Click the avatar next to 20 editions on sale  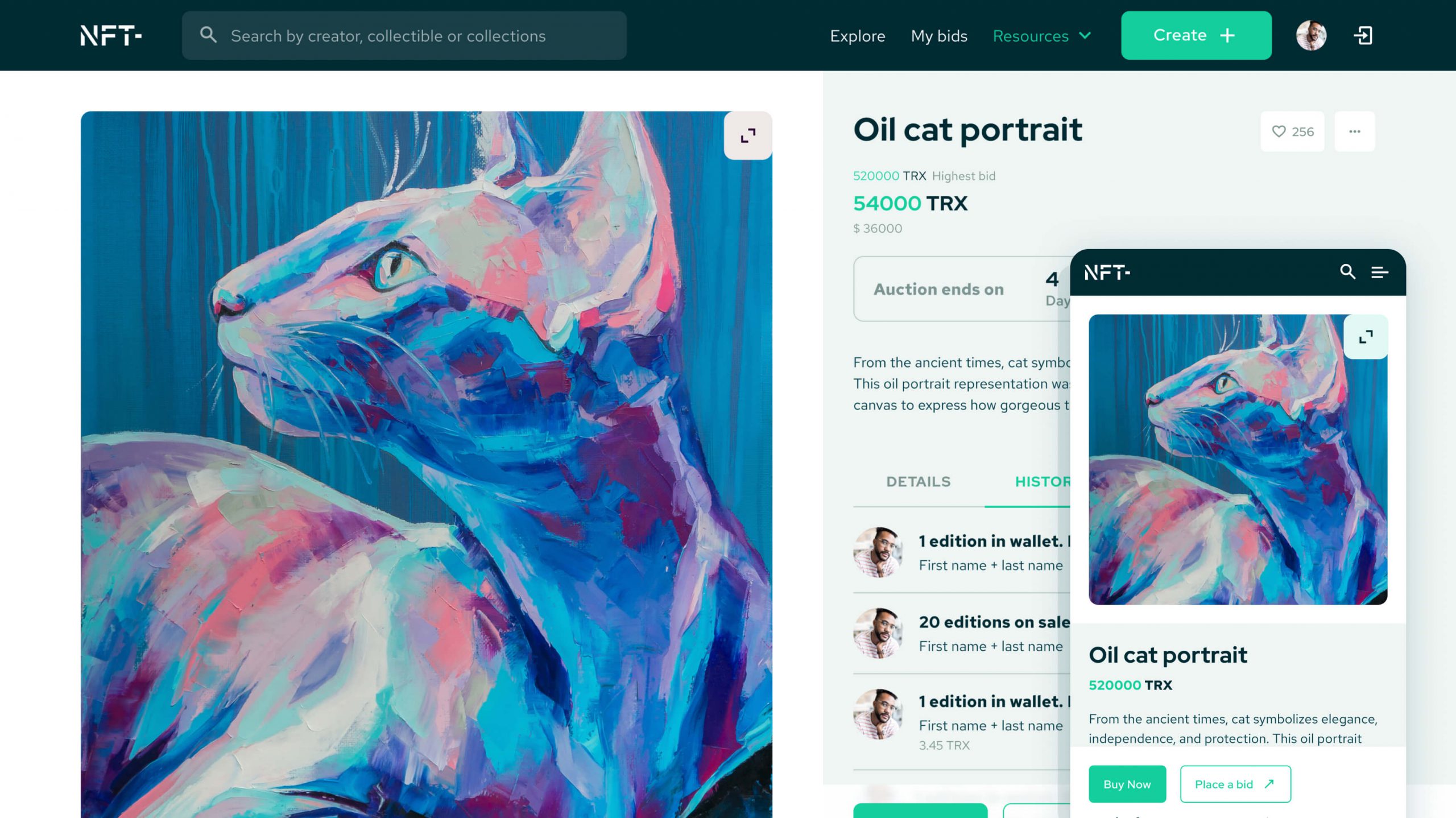pyautogui.click(x=878, y=633)
